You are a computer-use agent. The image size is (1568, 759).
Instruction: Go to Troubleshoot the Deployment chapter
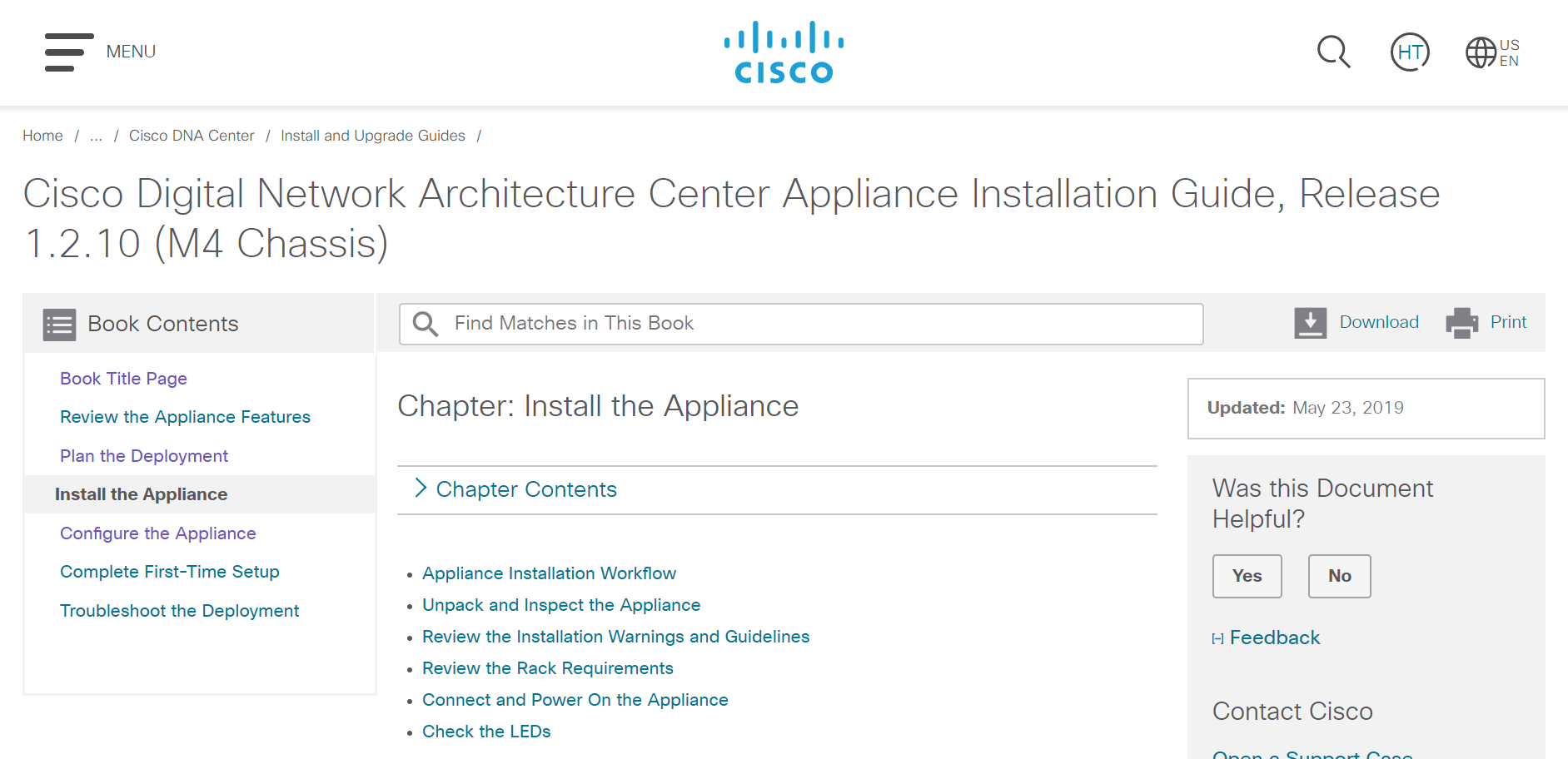pyautogui.click(x=179, y=611)
